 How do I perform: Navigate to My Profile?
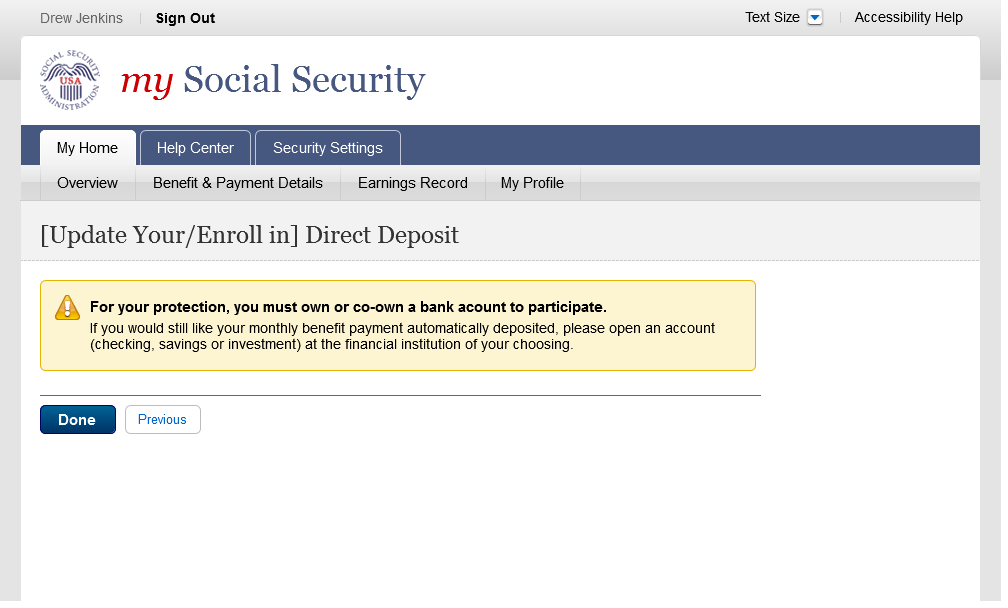tap(532, 183)
